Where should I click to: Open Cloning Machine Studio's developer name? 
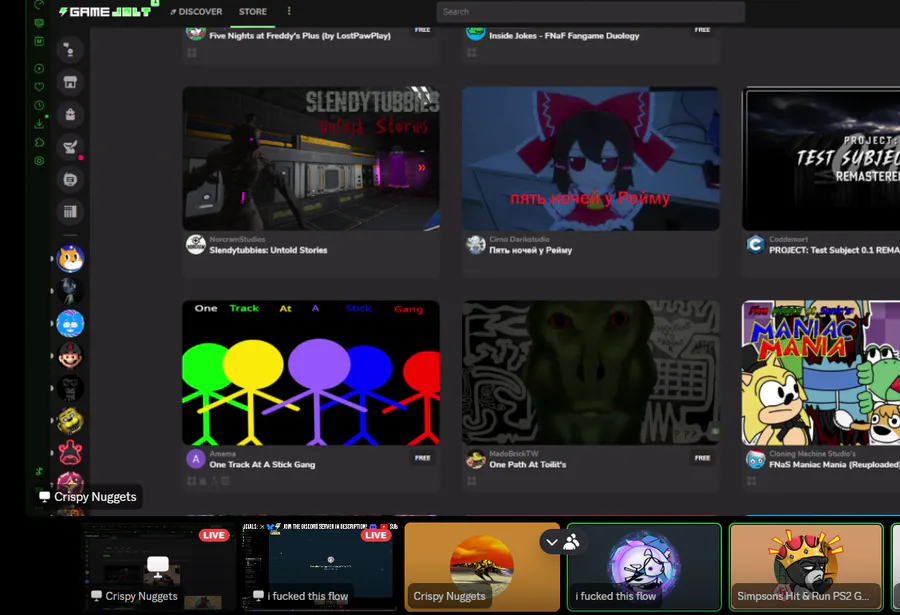pyautogui.click(x=812, y=454)
